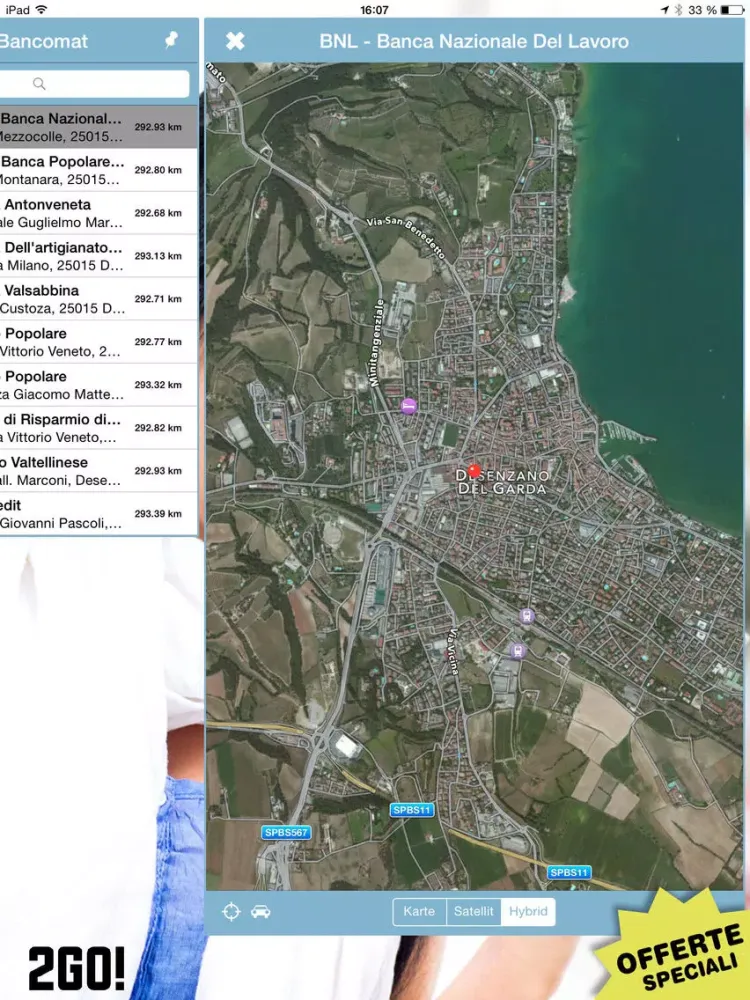Center map on current location crosshair icon
Viewport: 750px width, 1000px height.
coord(231,911)
